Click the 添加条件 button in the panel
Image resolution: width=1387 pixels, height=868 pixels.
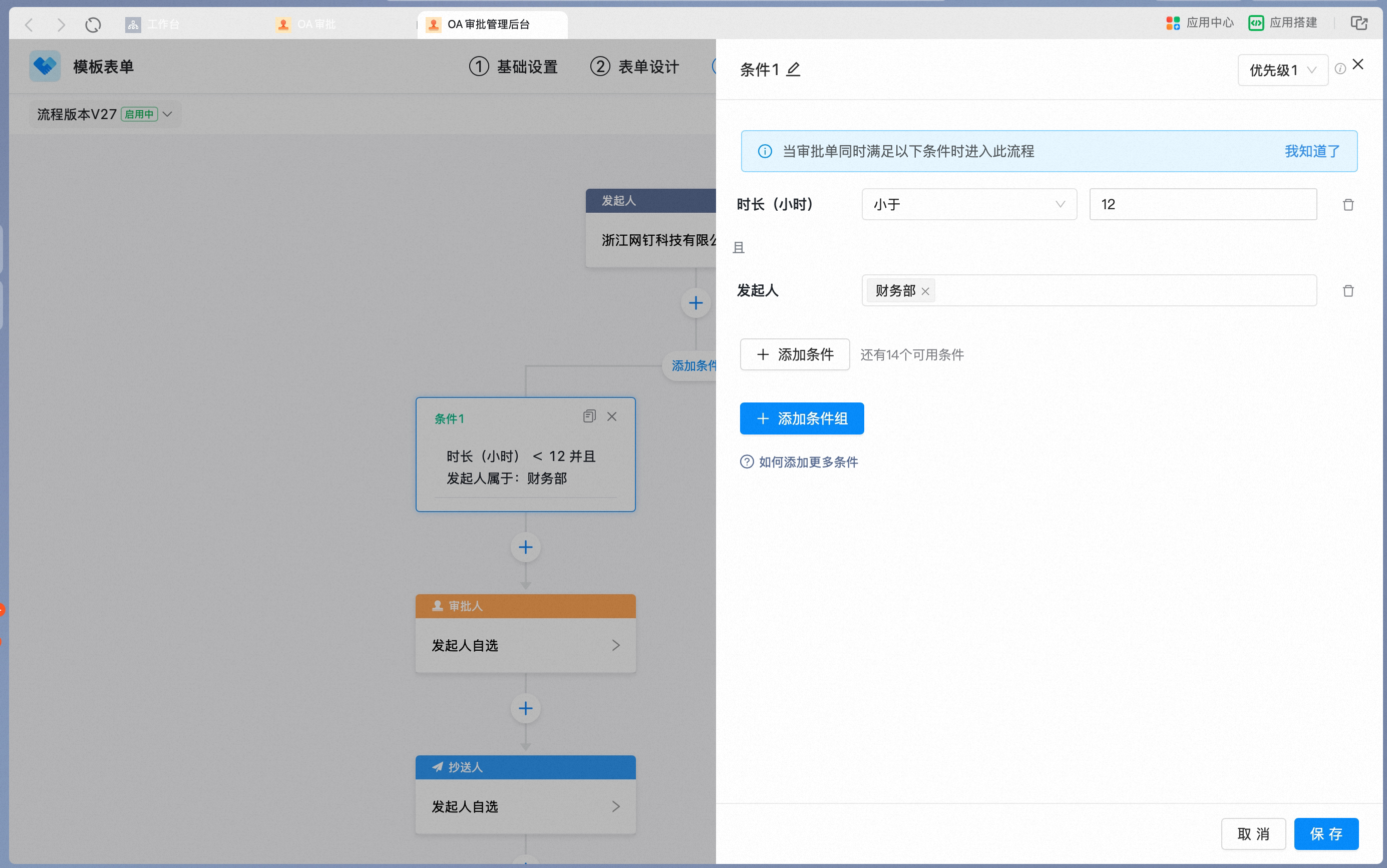pyautogui.click(x=795, y=354)
